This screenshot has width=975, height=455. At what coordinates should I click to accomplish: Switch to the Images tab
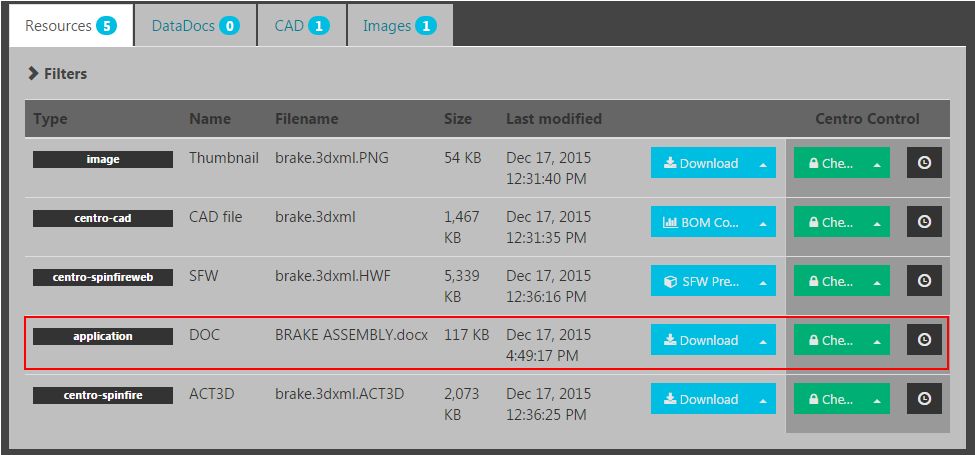coord(399,26)
